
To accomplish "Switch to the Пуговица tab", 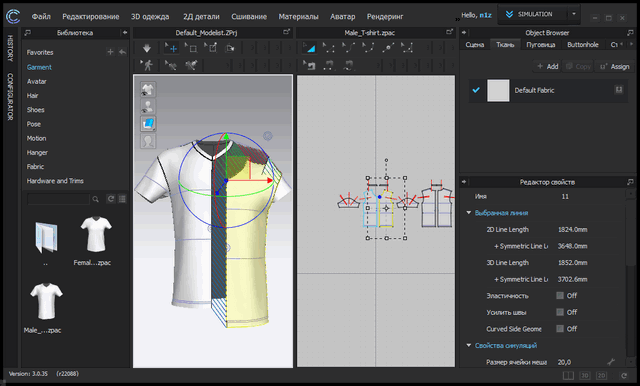I will [540, 44].
